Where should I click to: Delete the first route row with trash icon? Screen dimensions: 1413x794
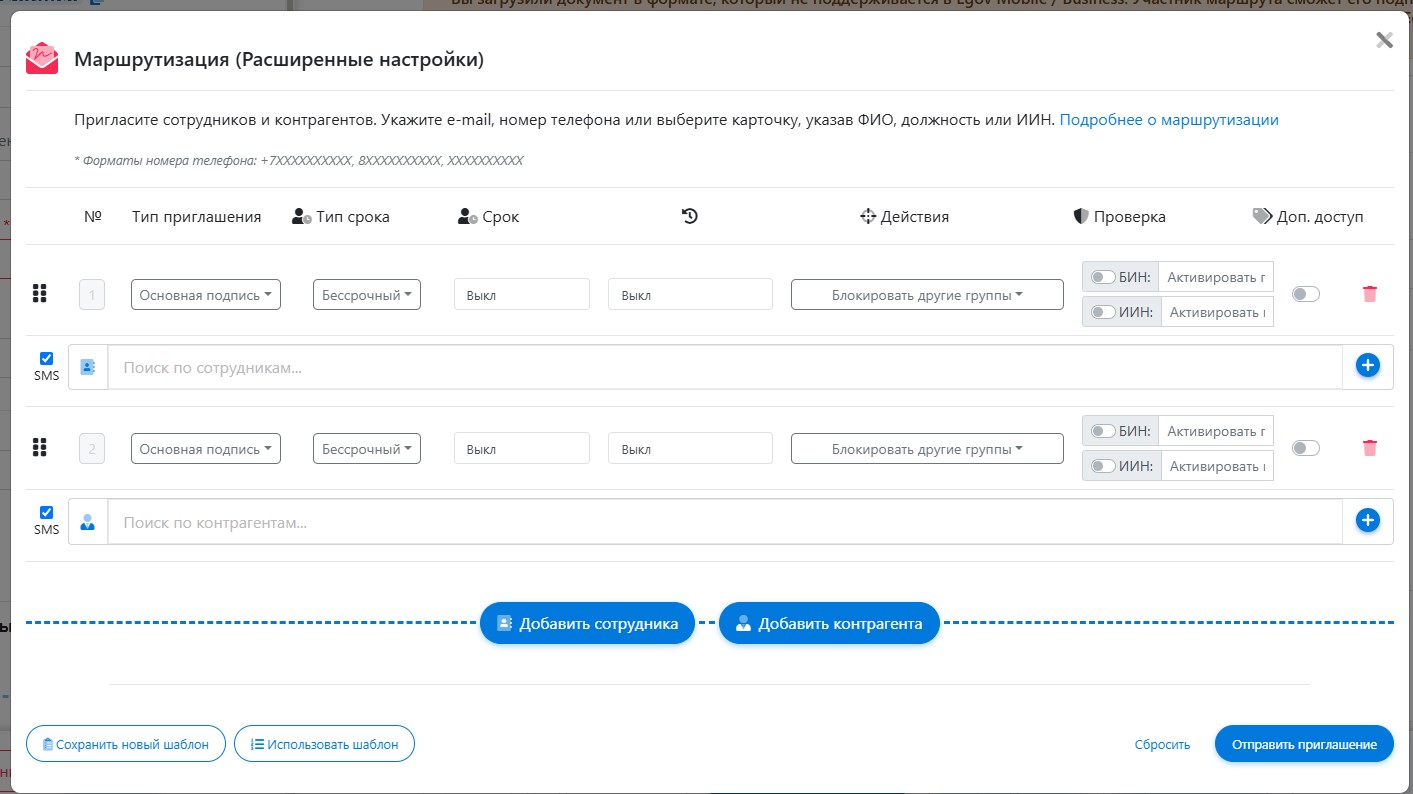point(1369,294)
